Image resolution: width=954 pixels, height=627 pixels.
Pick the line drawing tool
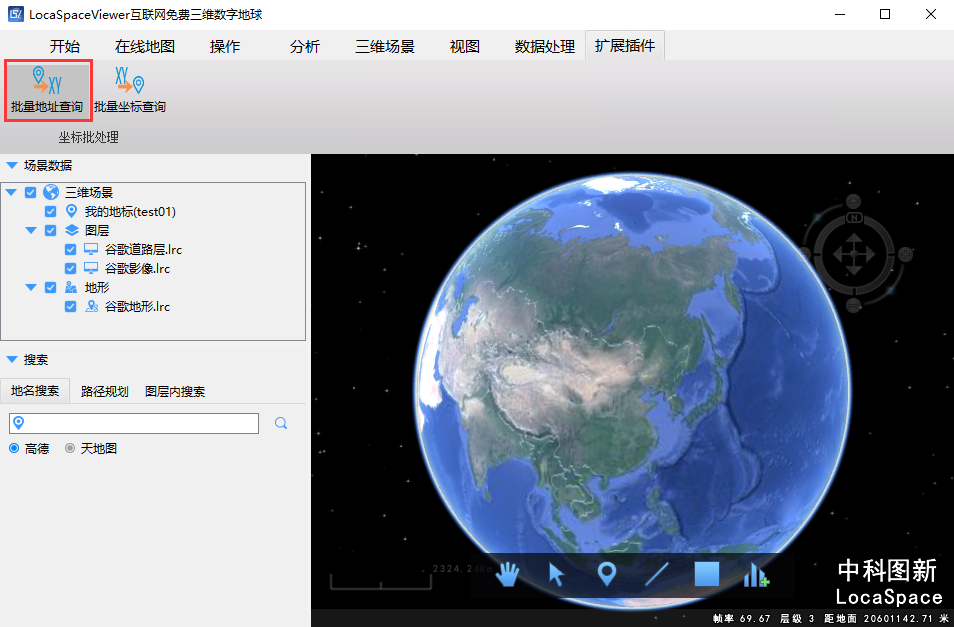(656, 574)
